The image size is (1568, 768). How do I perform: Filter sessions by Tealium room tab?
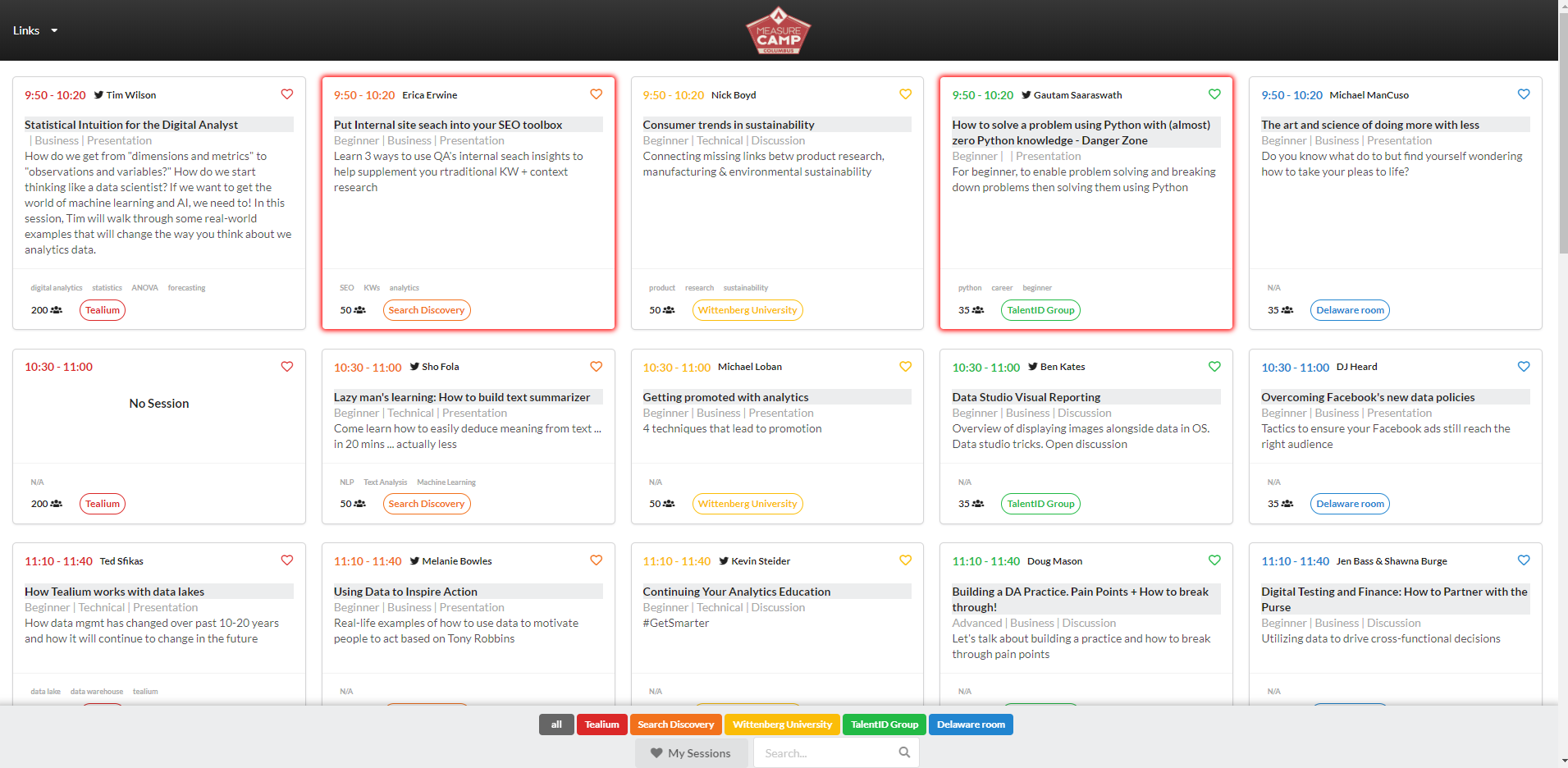[601, 725]
